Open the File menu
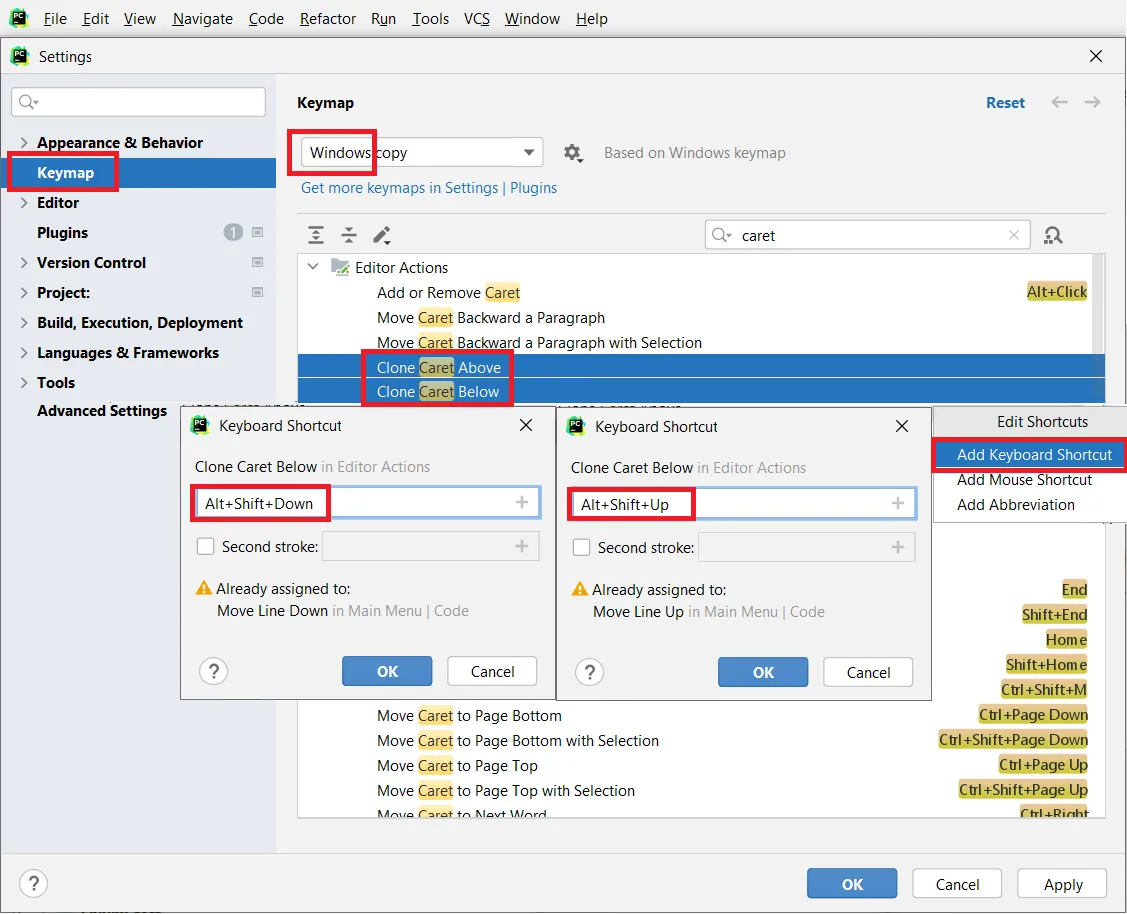 pyautogui.click(x=55, y=19)
